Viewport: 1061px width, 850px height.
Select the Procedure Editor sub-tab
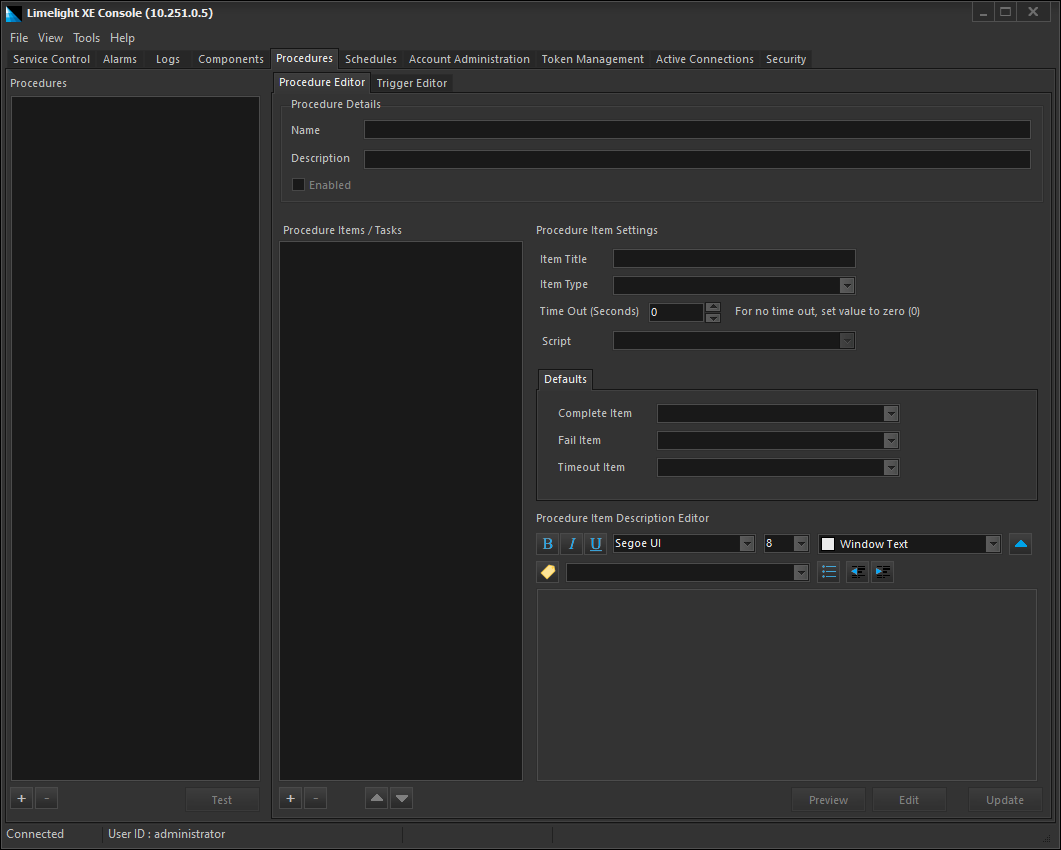(x=322, y=83)
